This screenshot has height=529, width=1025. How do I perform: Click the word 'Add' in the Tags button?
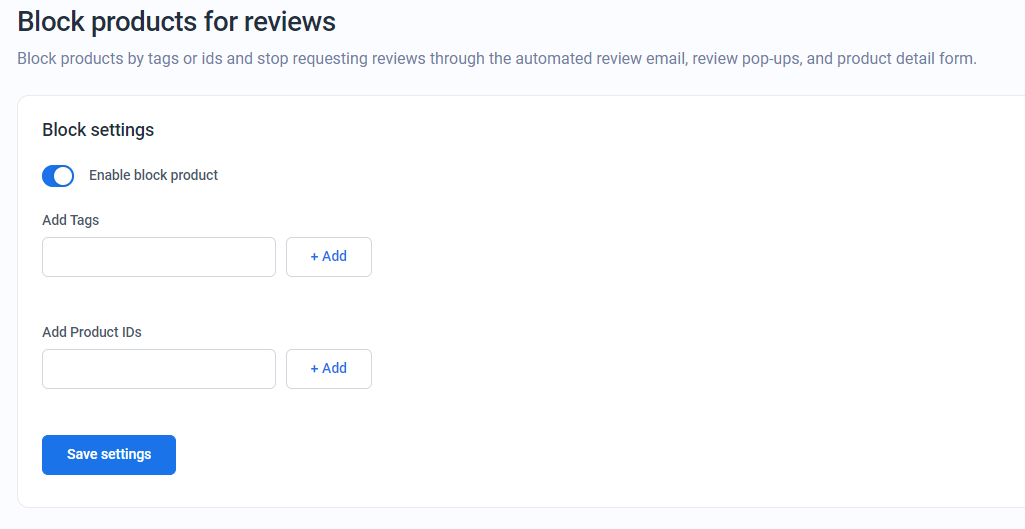335,256
